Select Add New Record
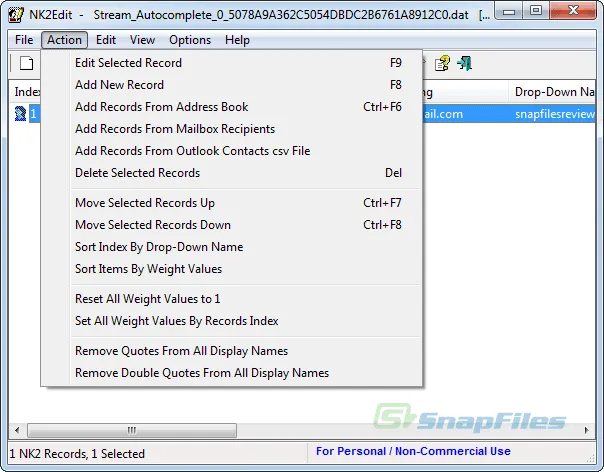Image resolution: width=604 pixels, height=472 pixels. pos(119,85)
